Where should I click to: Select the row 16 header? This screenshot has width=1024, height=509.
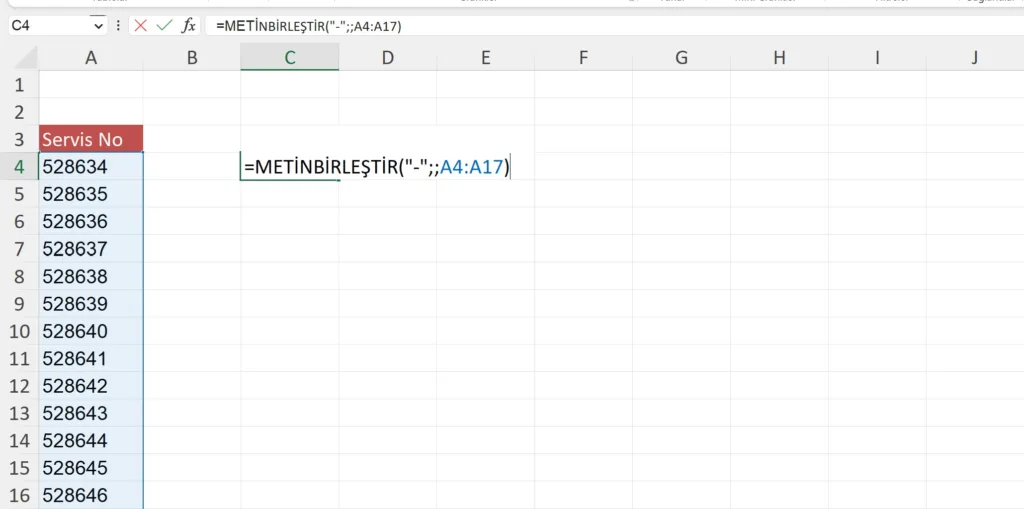click(19, 495)
